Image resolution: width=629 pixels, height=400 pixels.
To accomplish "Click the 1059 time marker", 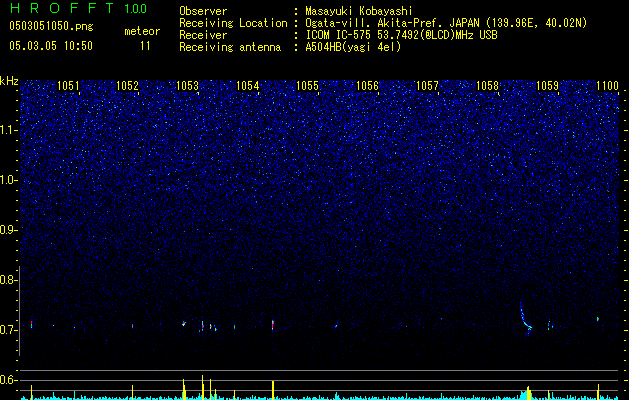I will [548, 85].
